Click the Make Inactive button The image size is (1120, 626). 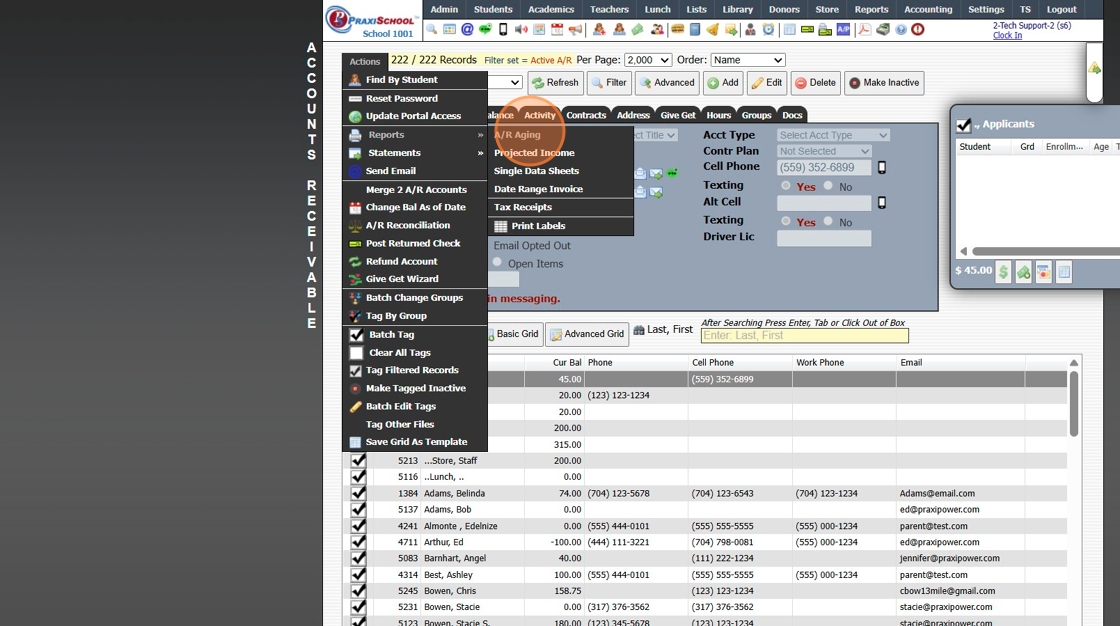point(884,83)
